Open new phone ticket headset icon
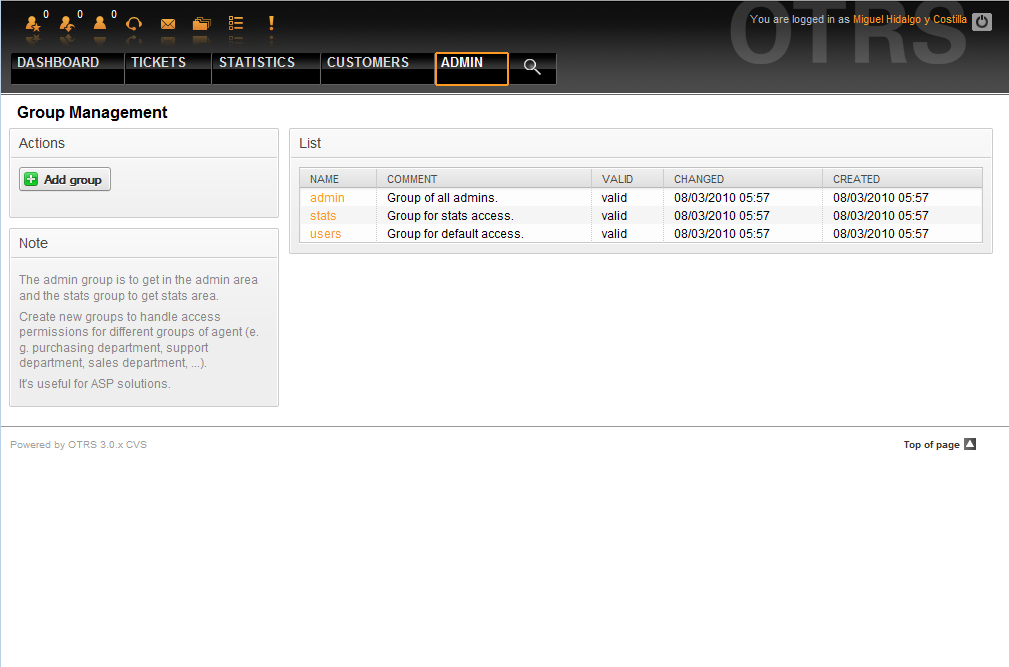 coord(133,23)
